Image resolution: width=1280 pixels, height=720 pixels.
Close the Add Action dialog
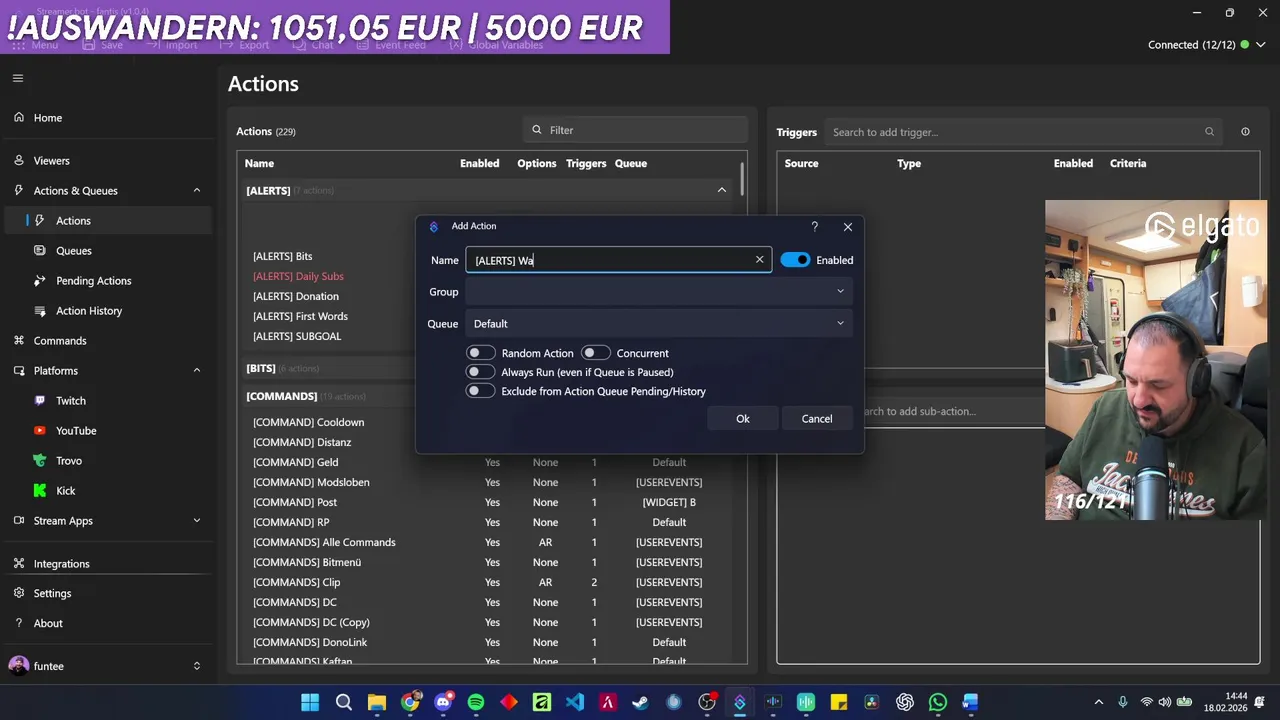pos(848,227)
